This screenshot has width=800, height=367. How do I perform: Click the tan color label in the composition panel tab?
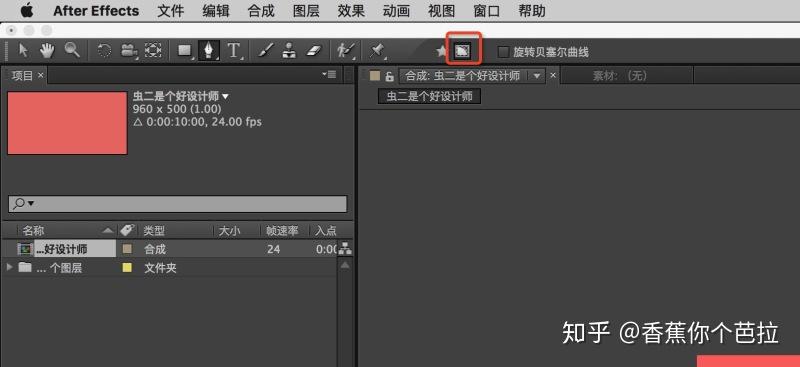(x=375, y=76)
